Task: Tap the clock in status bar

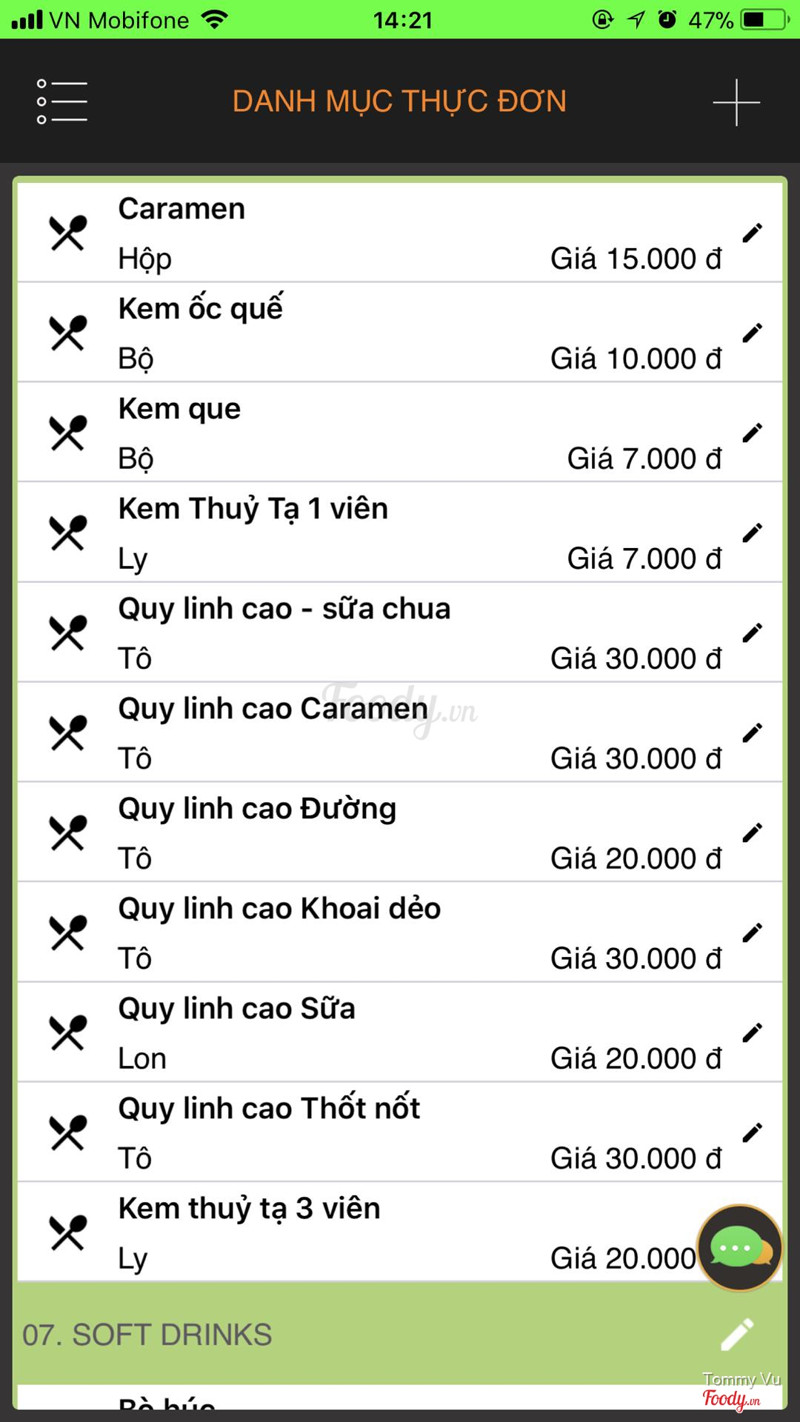Action: coord(402,19)
